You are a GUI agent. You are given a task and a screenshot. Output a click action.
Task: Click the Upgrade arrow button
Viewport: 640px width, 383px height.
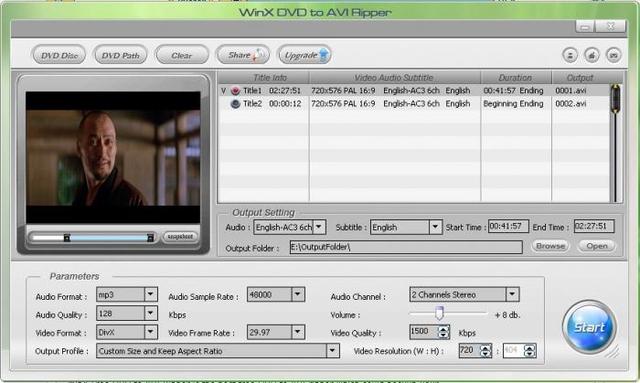[x=304, y=55]
